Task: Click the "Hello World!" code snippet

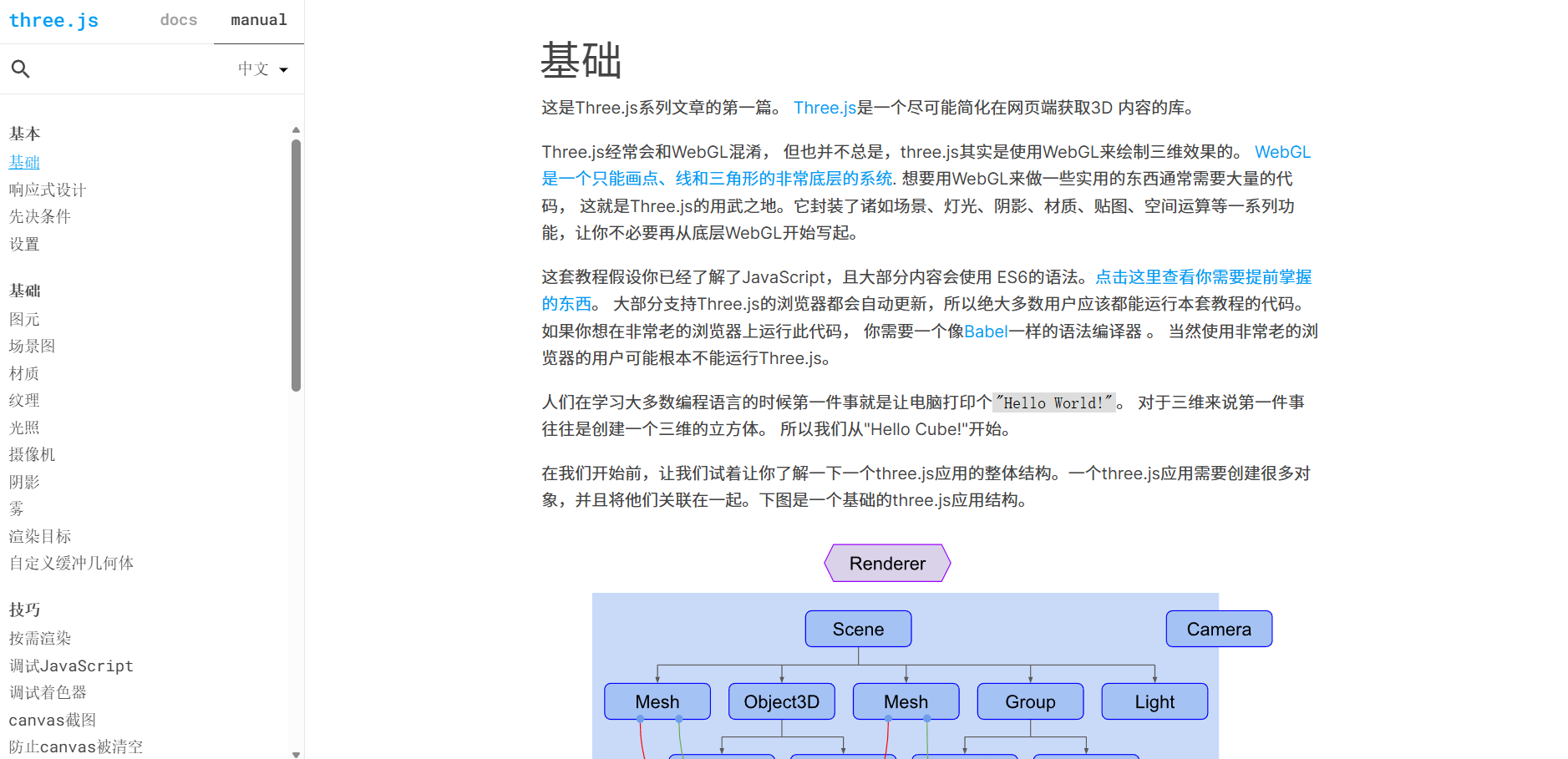Action: coord(1054,402)
